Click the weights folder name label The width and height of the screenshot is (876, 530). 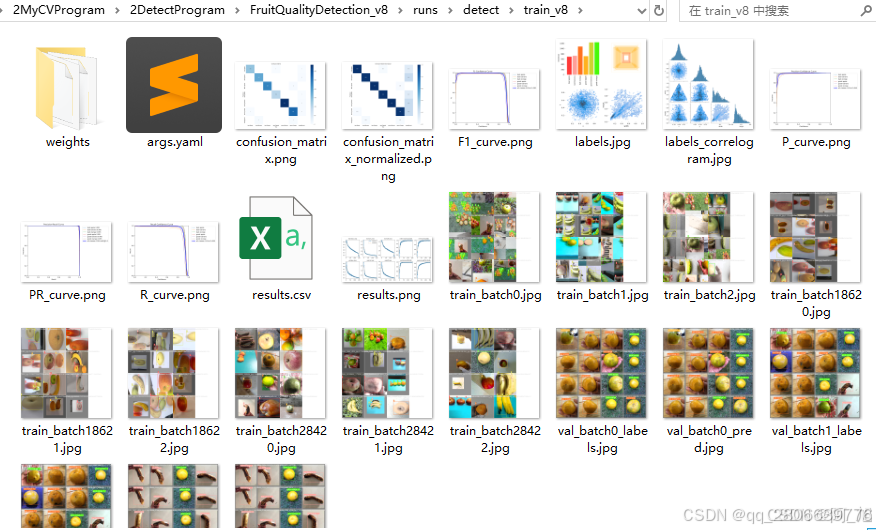pyautogui.click(x=68, y=142)
